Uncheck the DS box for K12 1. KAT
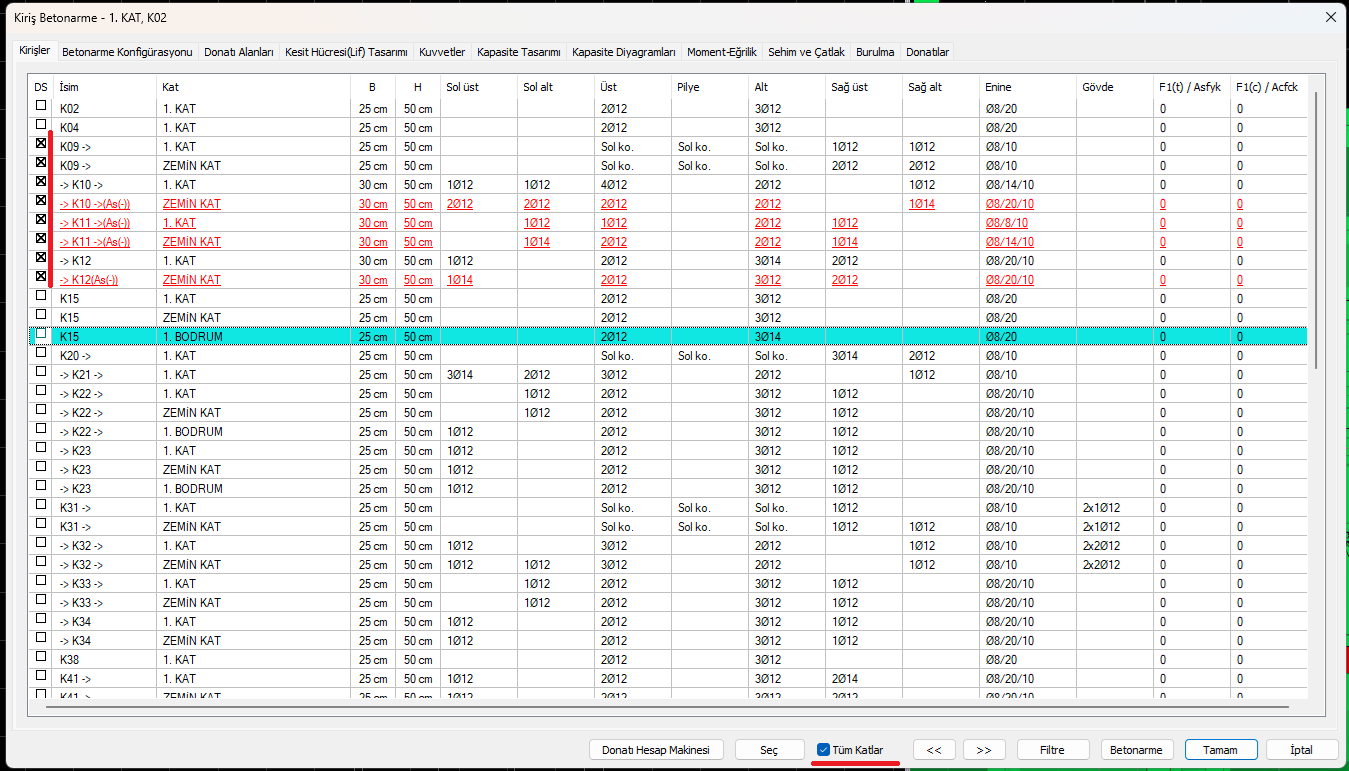Viewport: 1349px width, 771px height. coord(41,257)
